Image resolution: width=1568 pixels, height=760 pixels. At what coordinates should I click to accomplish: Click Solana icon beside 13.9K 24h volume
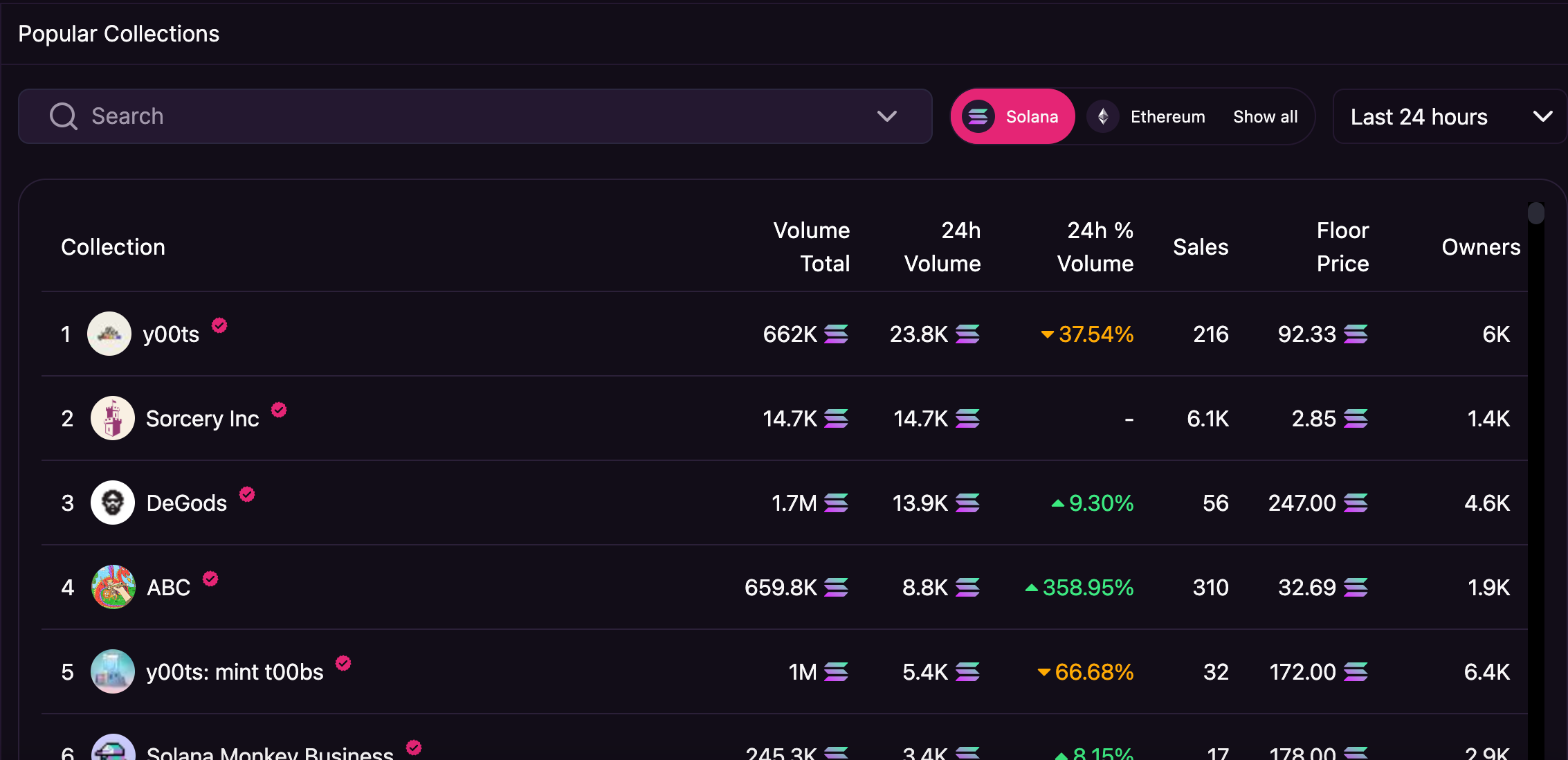pos(967,503)
